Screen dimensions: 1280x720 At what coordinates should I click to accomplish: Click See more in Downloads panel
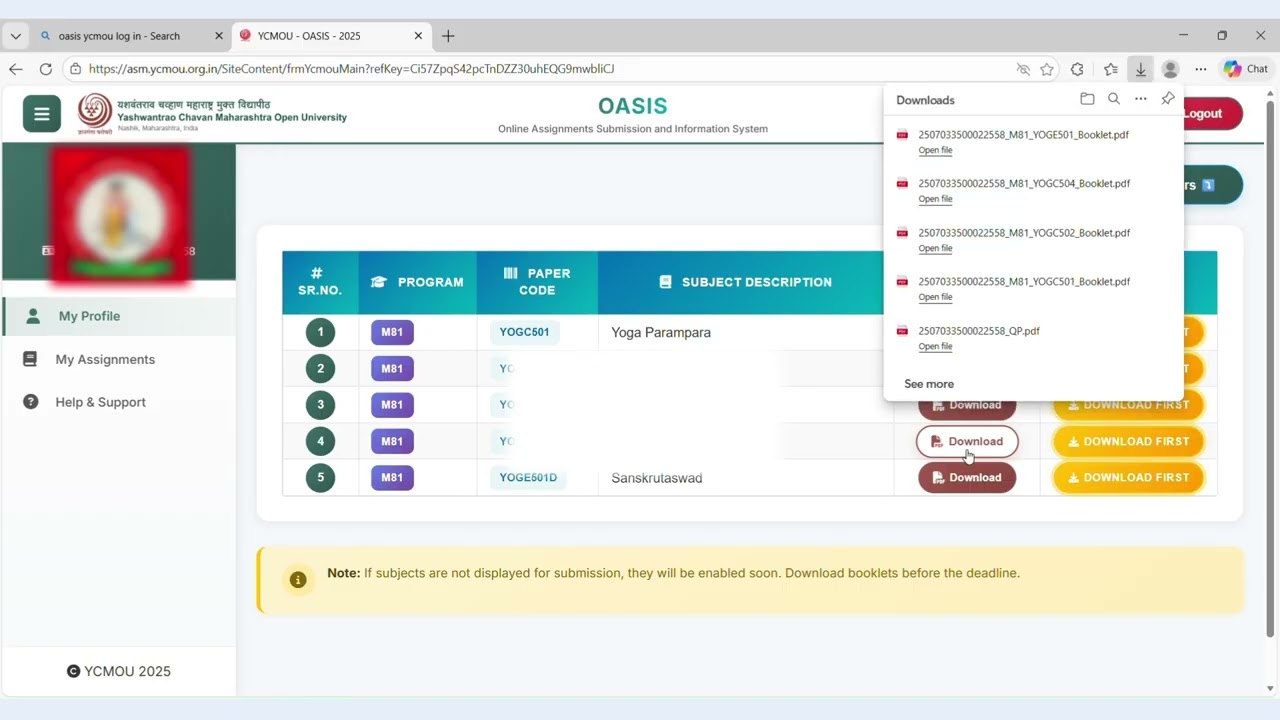coord(929,384)
